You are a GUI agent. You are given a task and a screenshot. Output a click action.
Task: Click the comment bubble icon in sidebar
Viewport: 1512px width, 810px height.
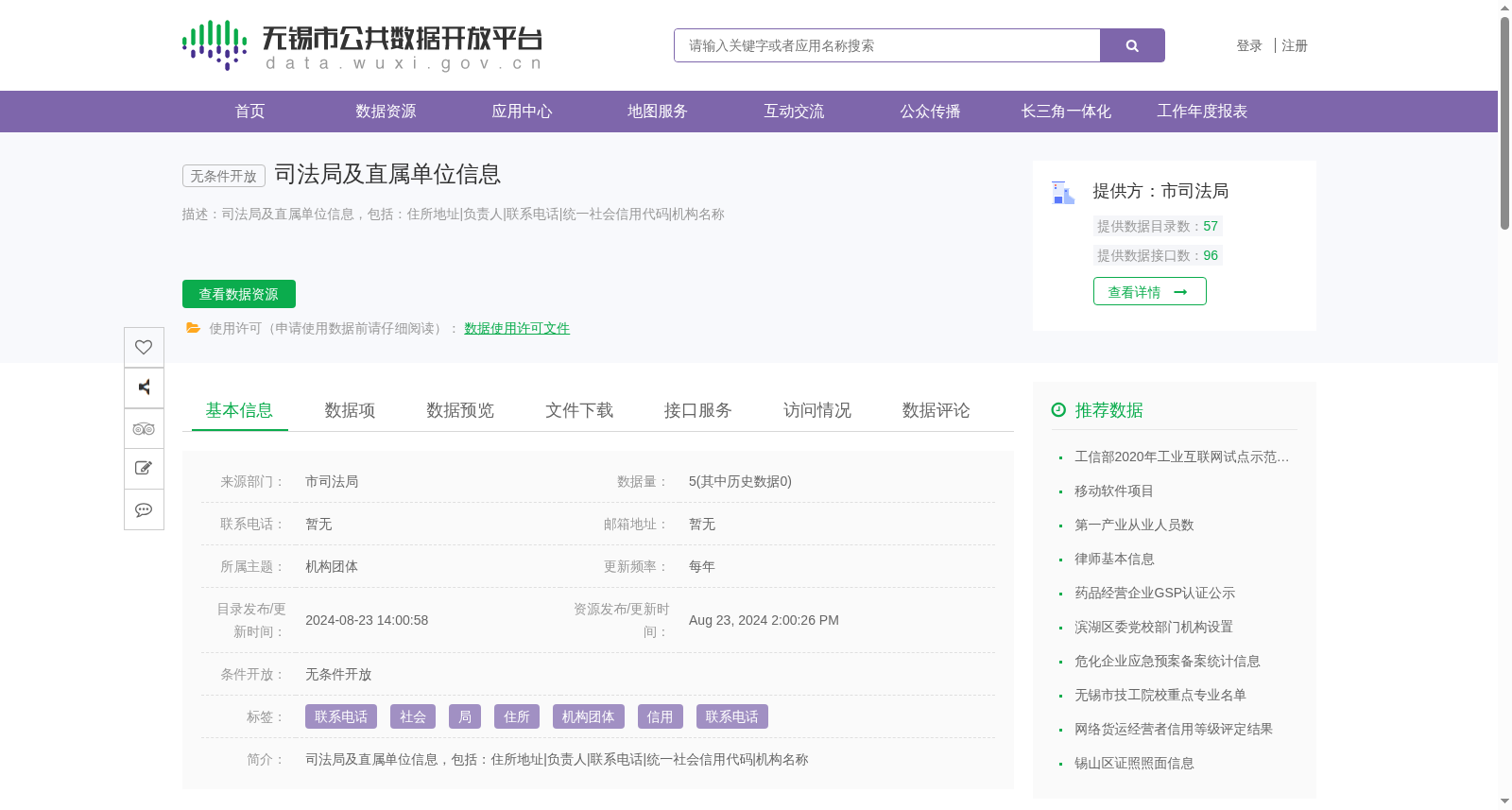(144, 509)
